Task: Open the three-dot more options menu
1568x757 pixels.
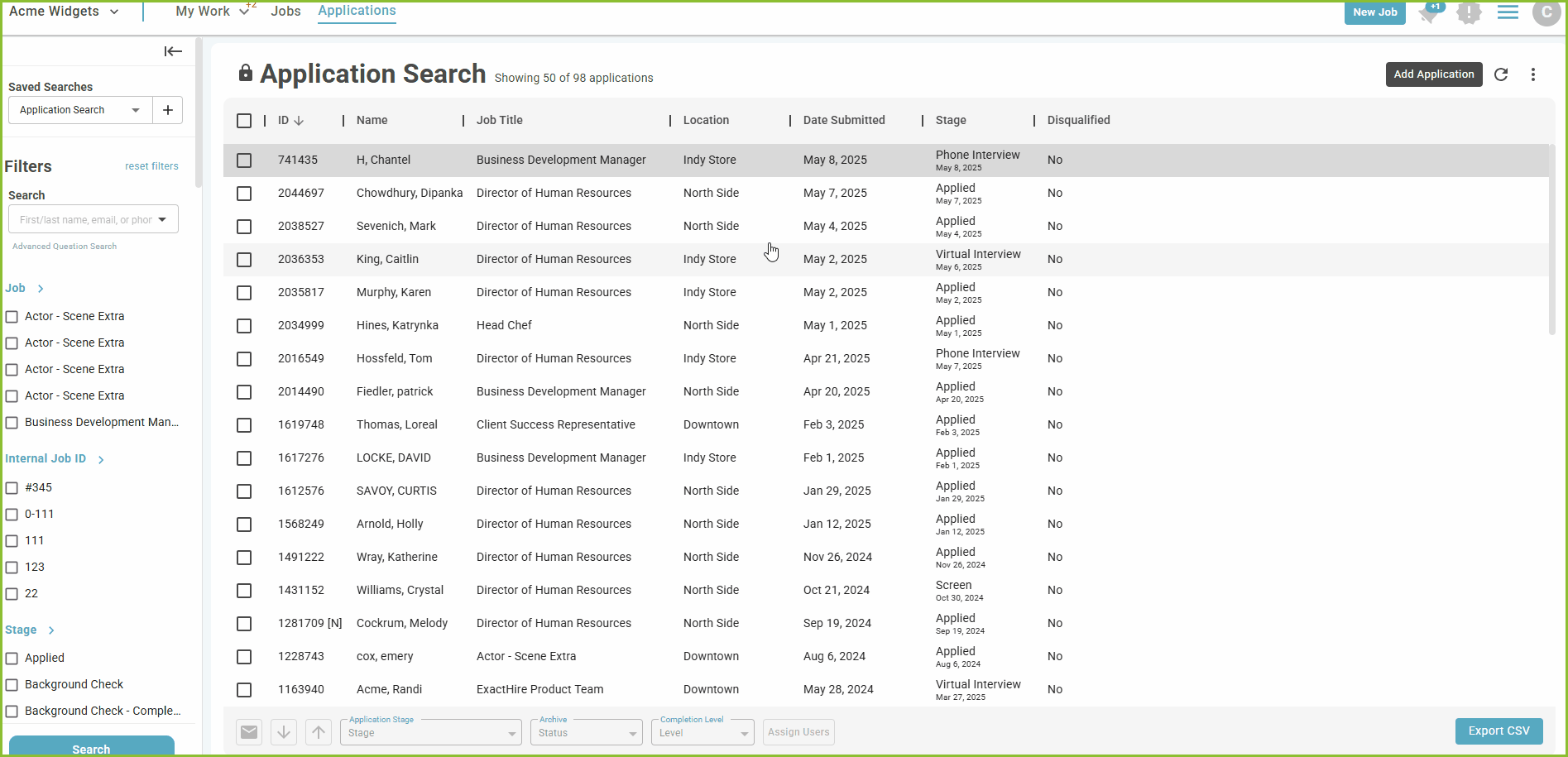Action: pos(1533,74)
